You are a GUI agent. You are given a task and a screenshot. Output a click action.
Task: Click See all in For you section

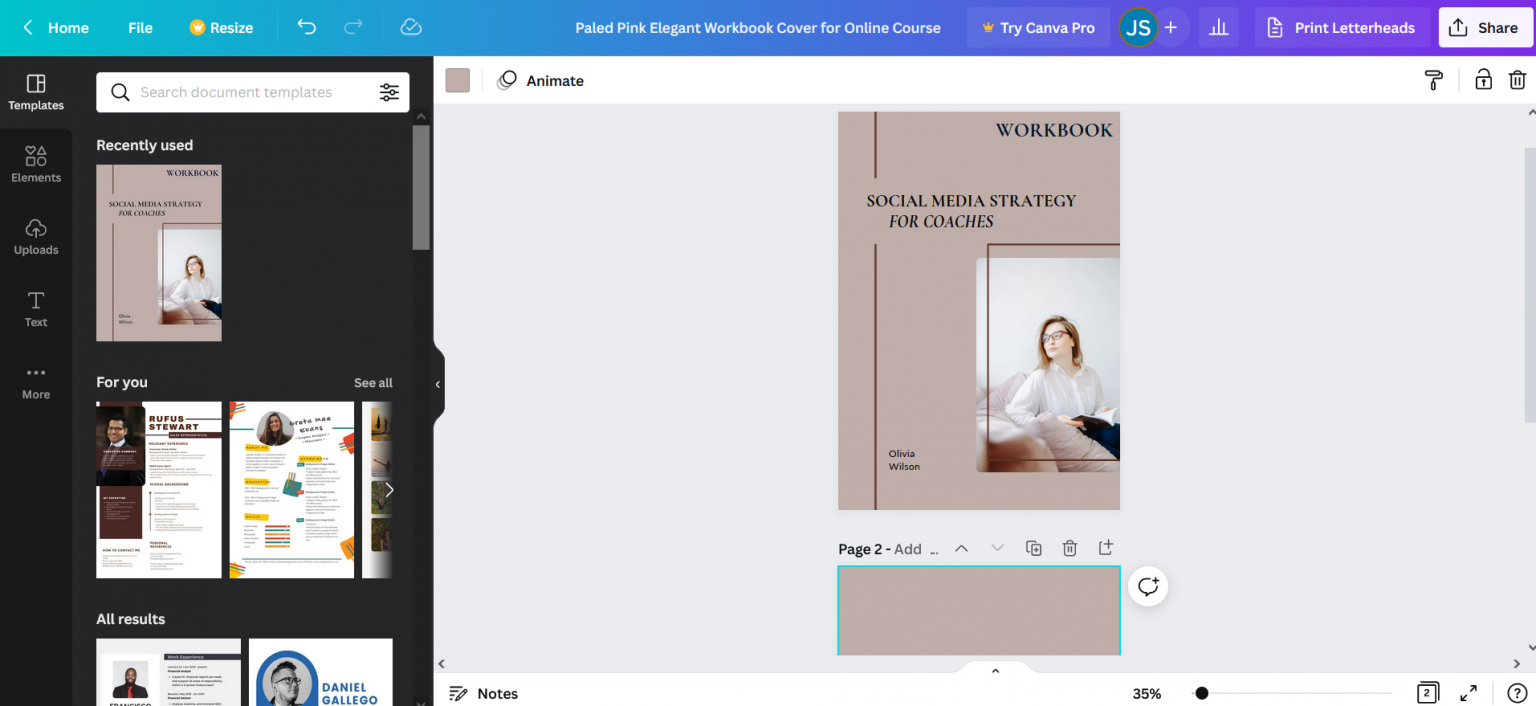pos(373,383)
